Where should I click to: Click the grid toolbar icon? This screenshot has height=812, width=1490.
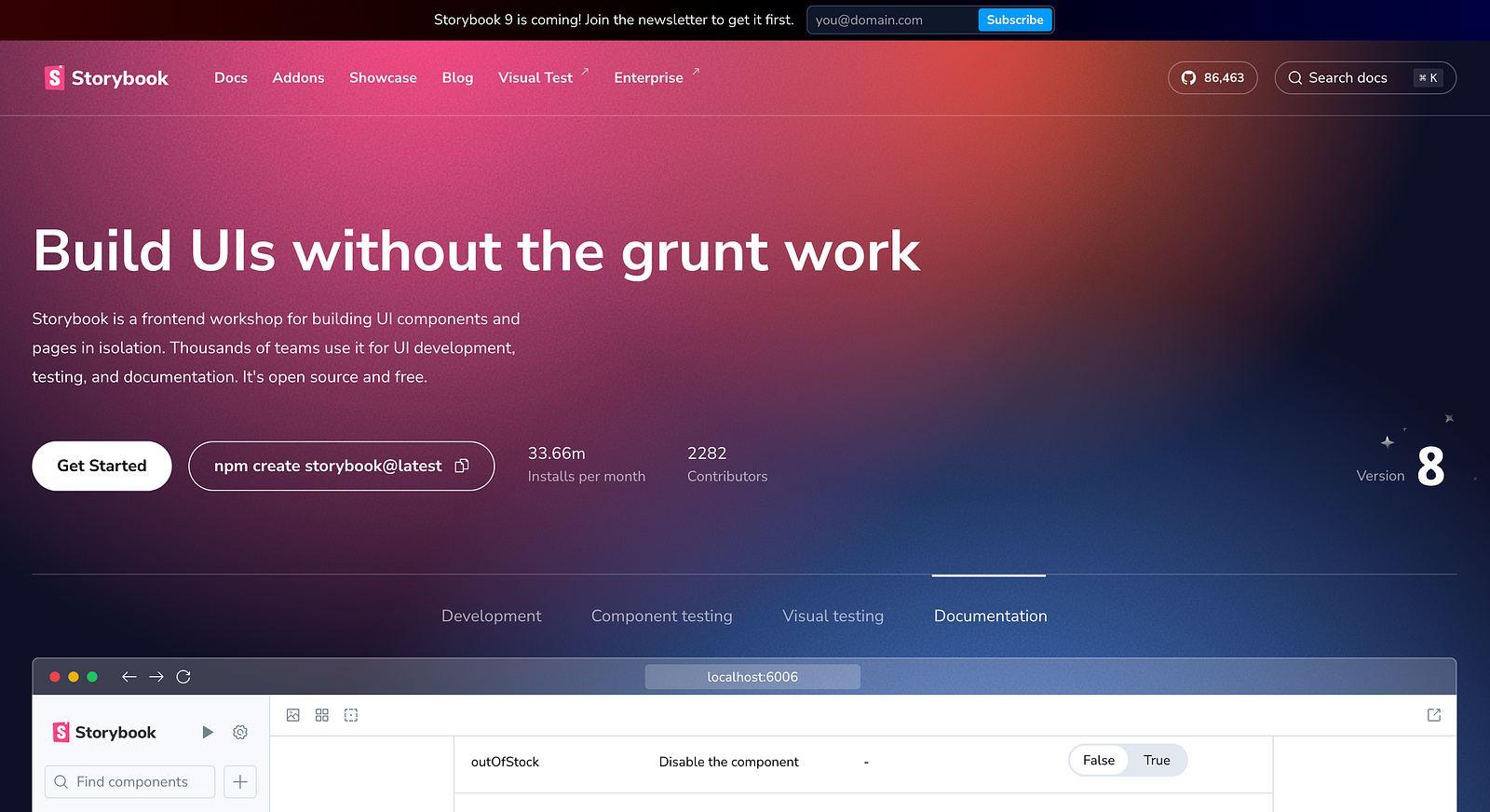click(322, 715)
